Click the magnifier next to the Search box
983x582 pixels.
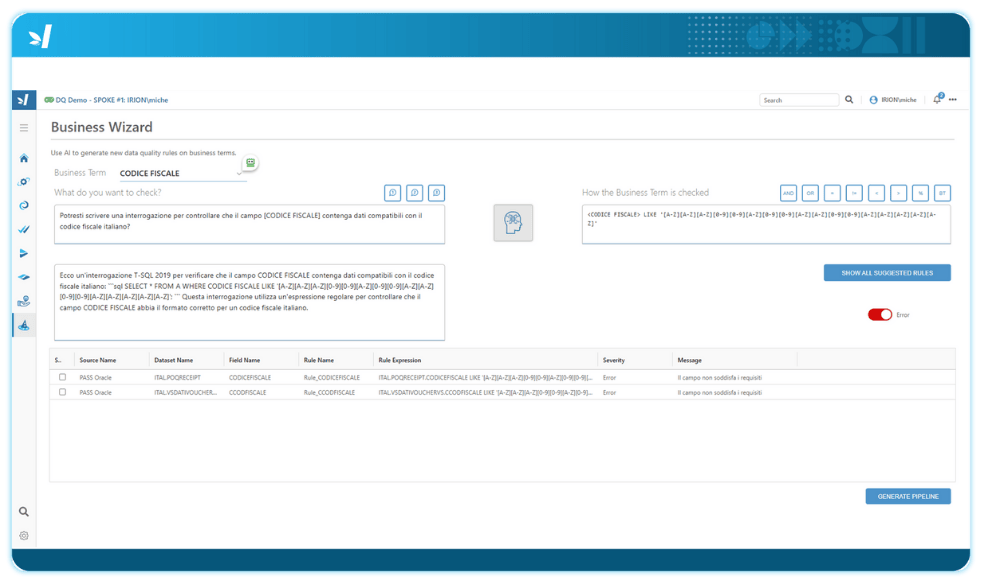(849, 100)
